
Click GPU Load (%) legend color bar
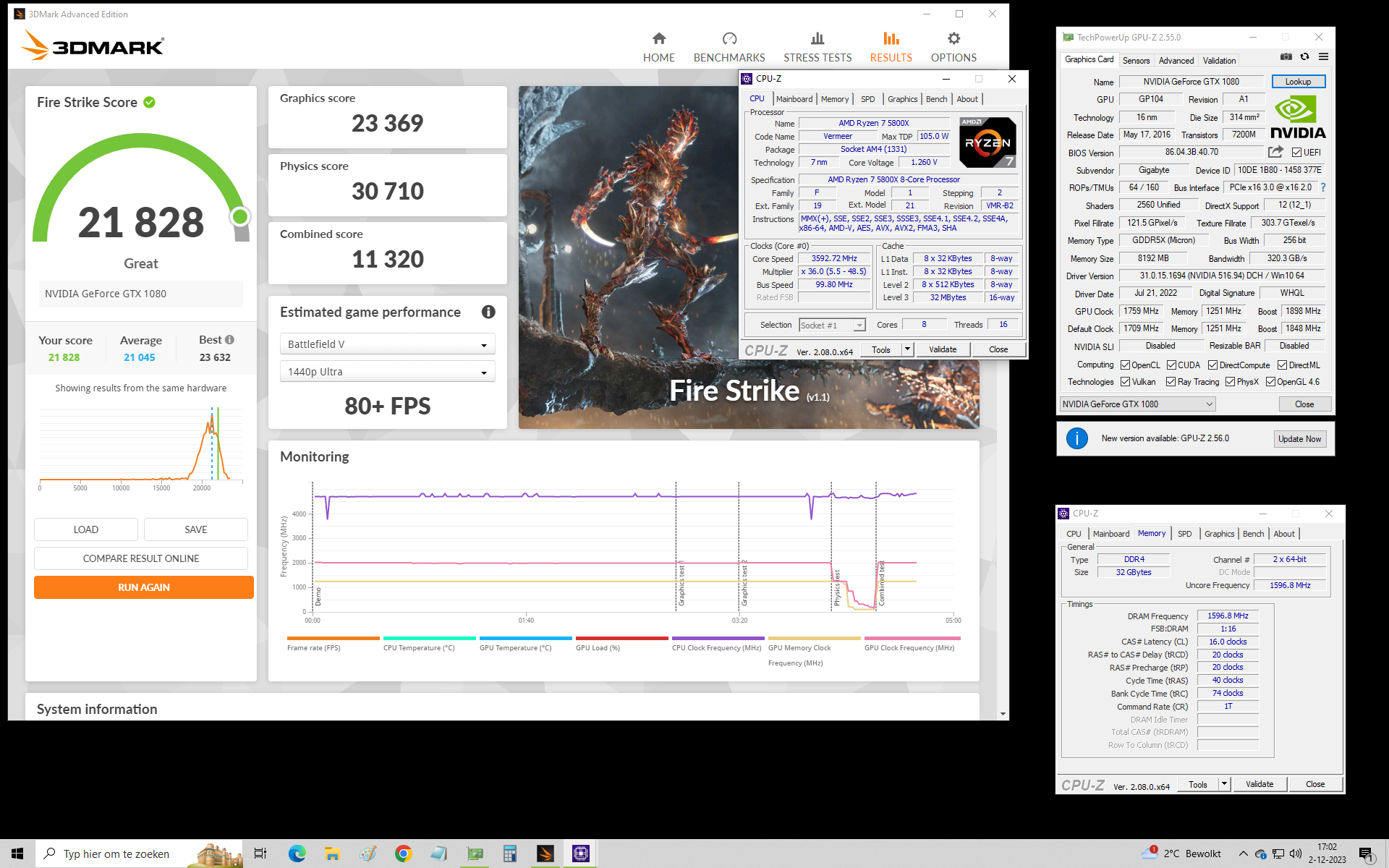(x=621, y=638)
